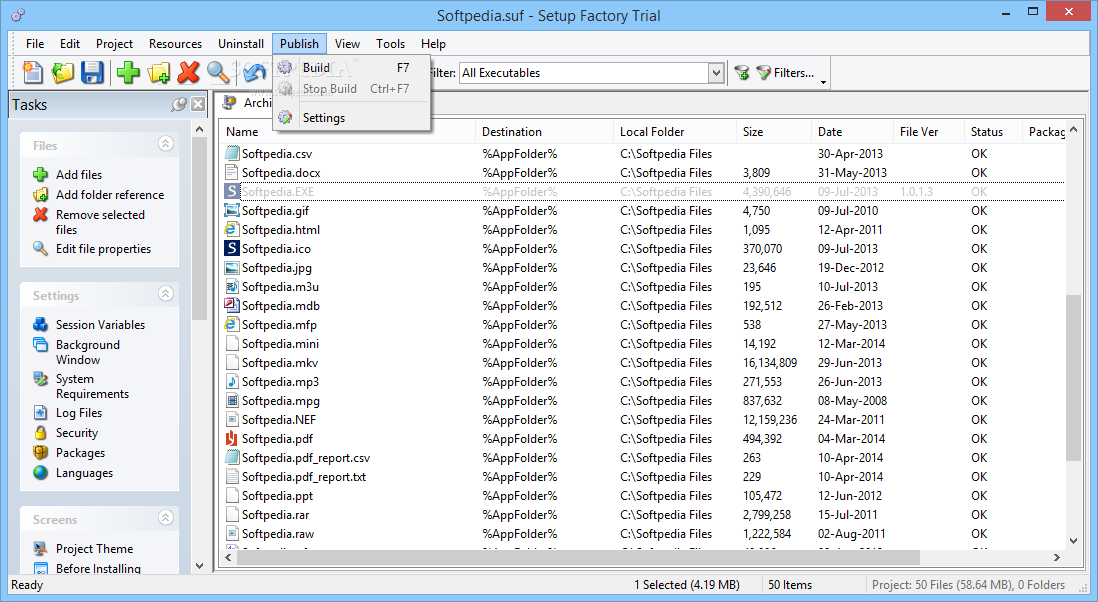Select the Softpedia.NEF row
This screenshot has height=602, width=1098.
click(x=642, y=419)
